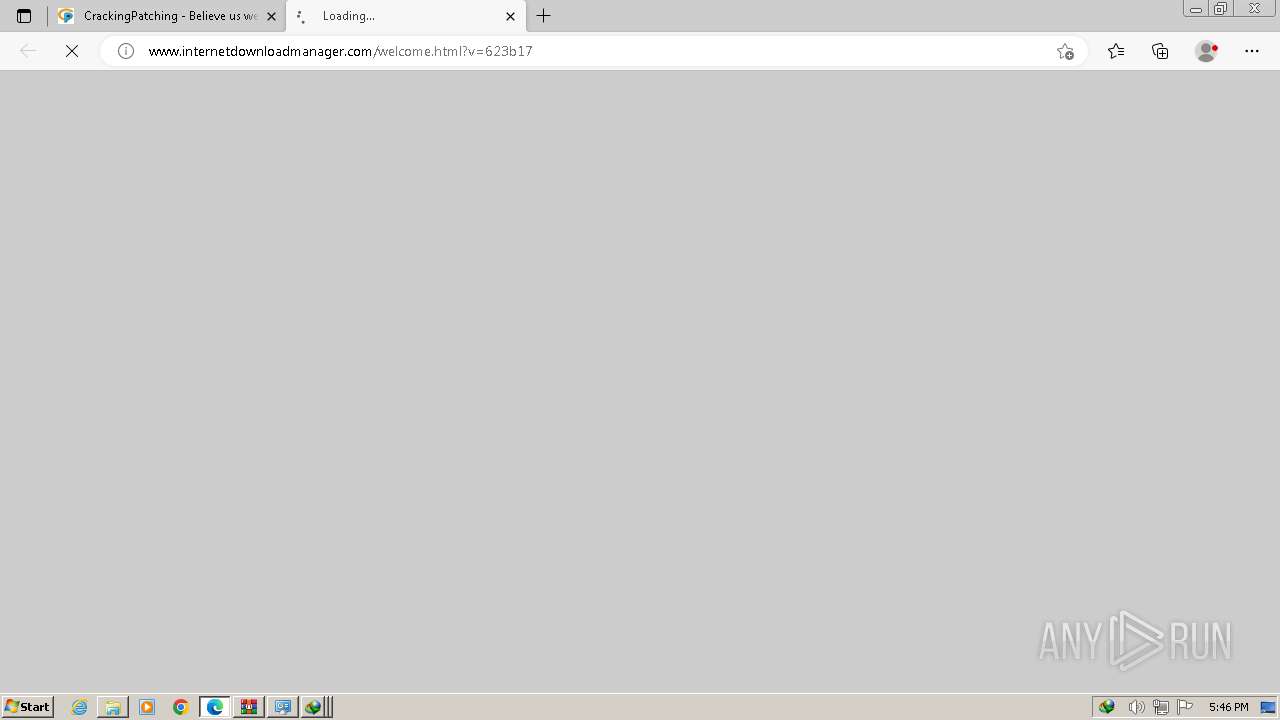
Task: Close the Loading... tab
Action: (510, 16)
